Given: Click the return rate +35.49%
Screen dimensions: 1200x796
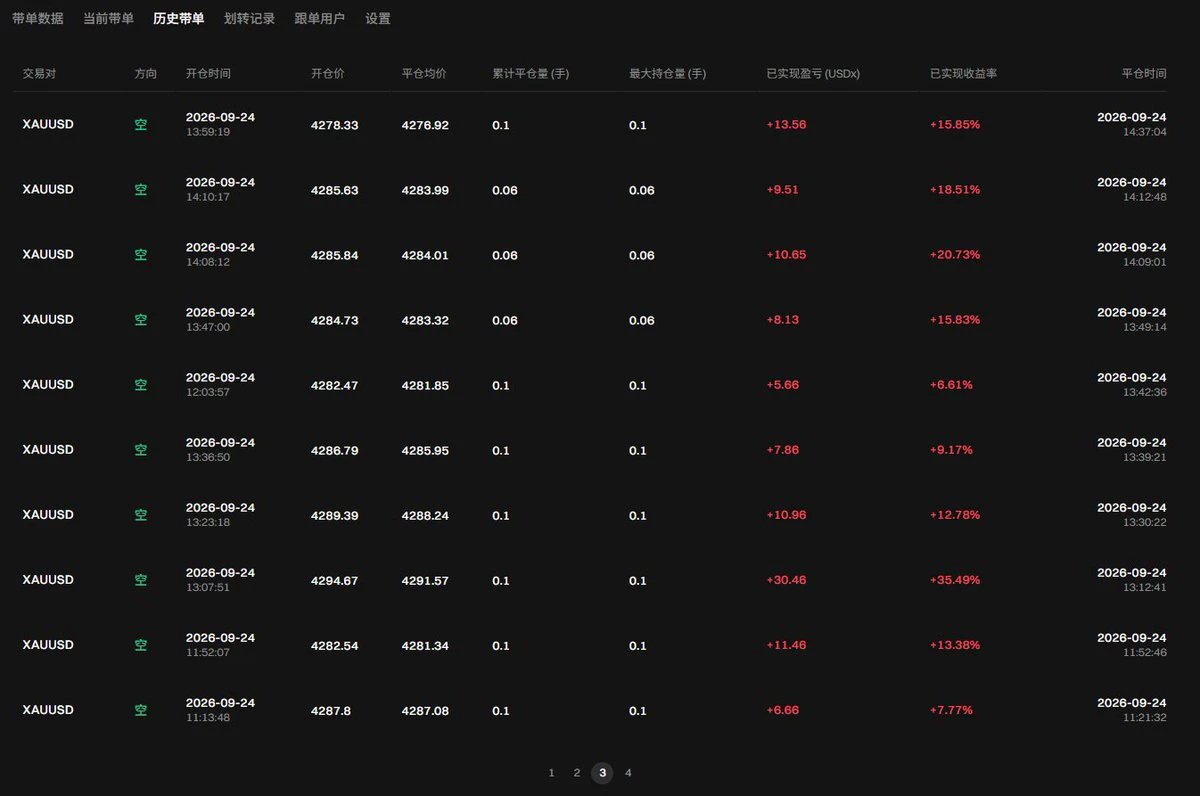Looking at the screenshot, I should [x=955, y=580].
